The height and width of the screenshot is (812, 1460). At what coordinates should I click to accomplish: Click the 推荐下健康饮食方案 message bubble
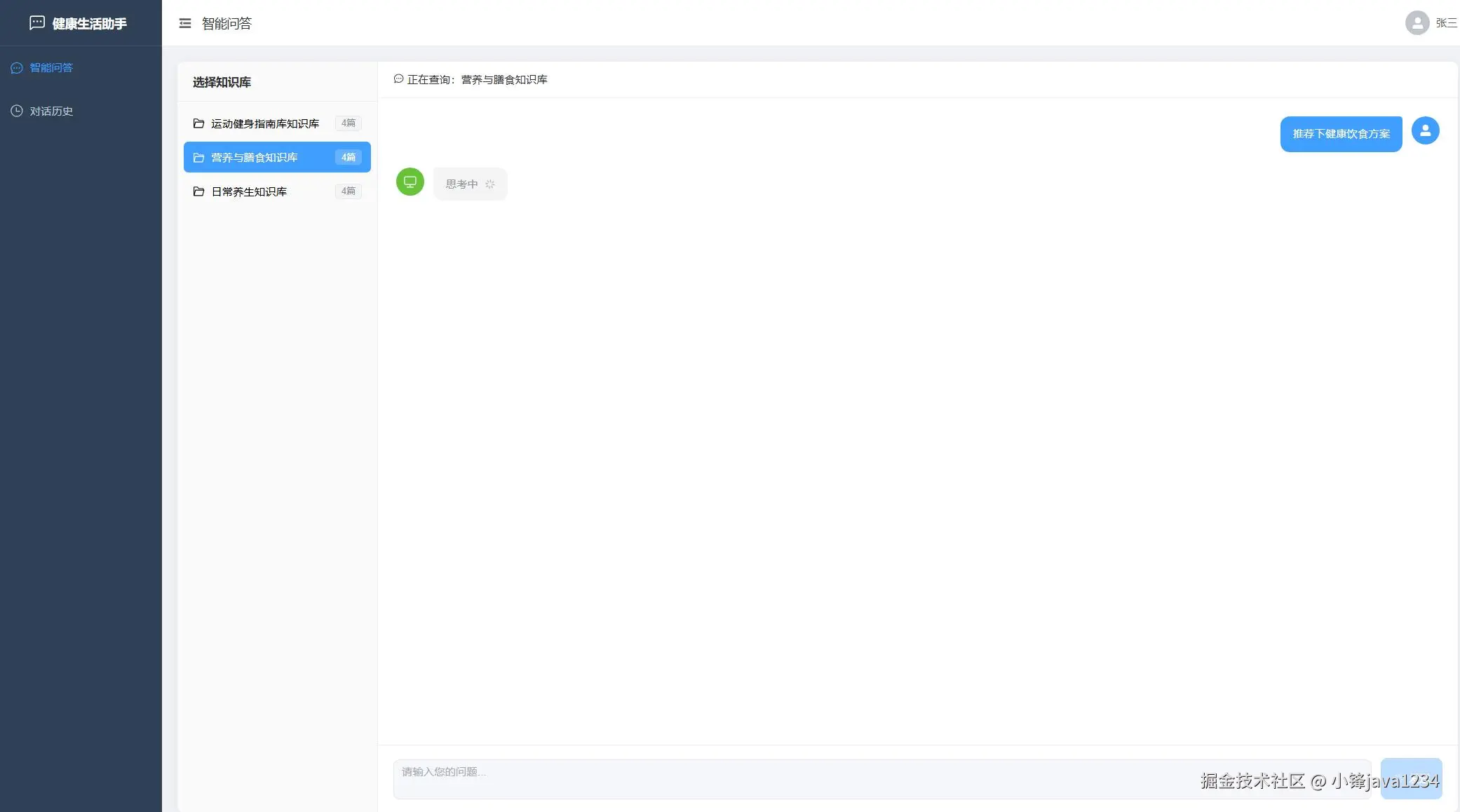coord(1341,134)
